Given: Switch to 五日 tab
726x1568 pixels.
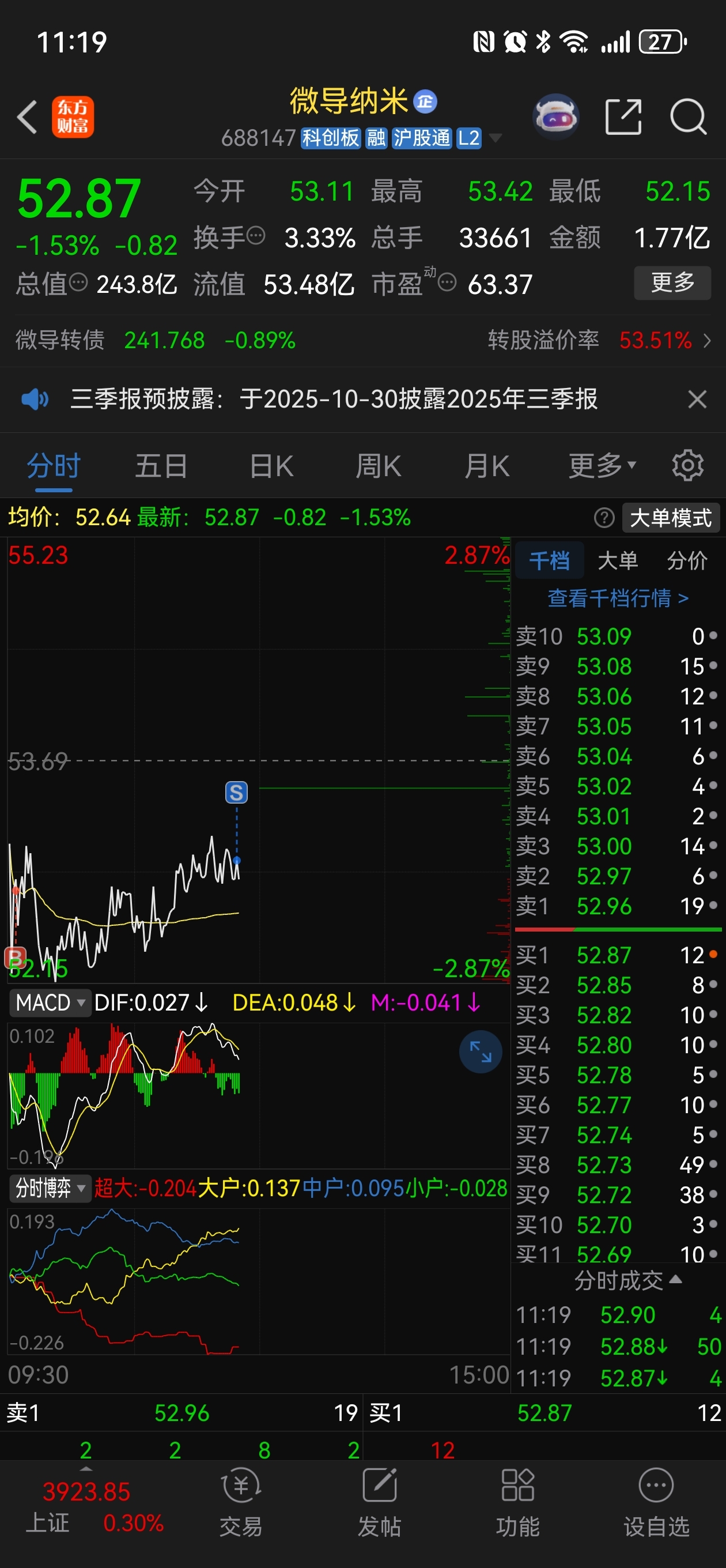Looking at the screenshot, I should click(x=161, y=466).
